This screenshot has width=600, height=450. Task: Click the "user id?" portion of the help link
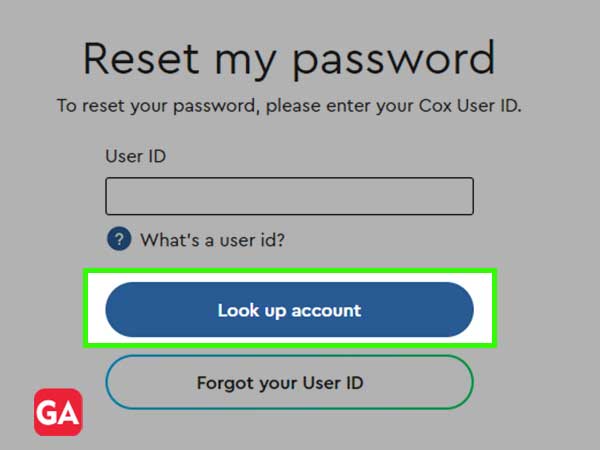tap(252, 240)
